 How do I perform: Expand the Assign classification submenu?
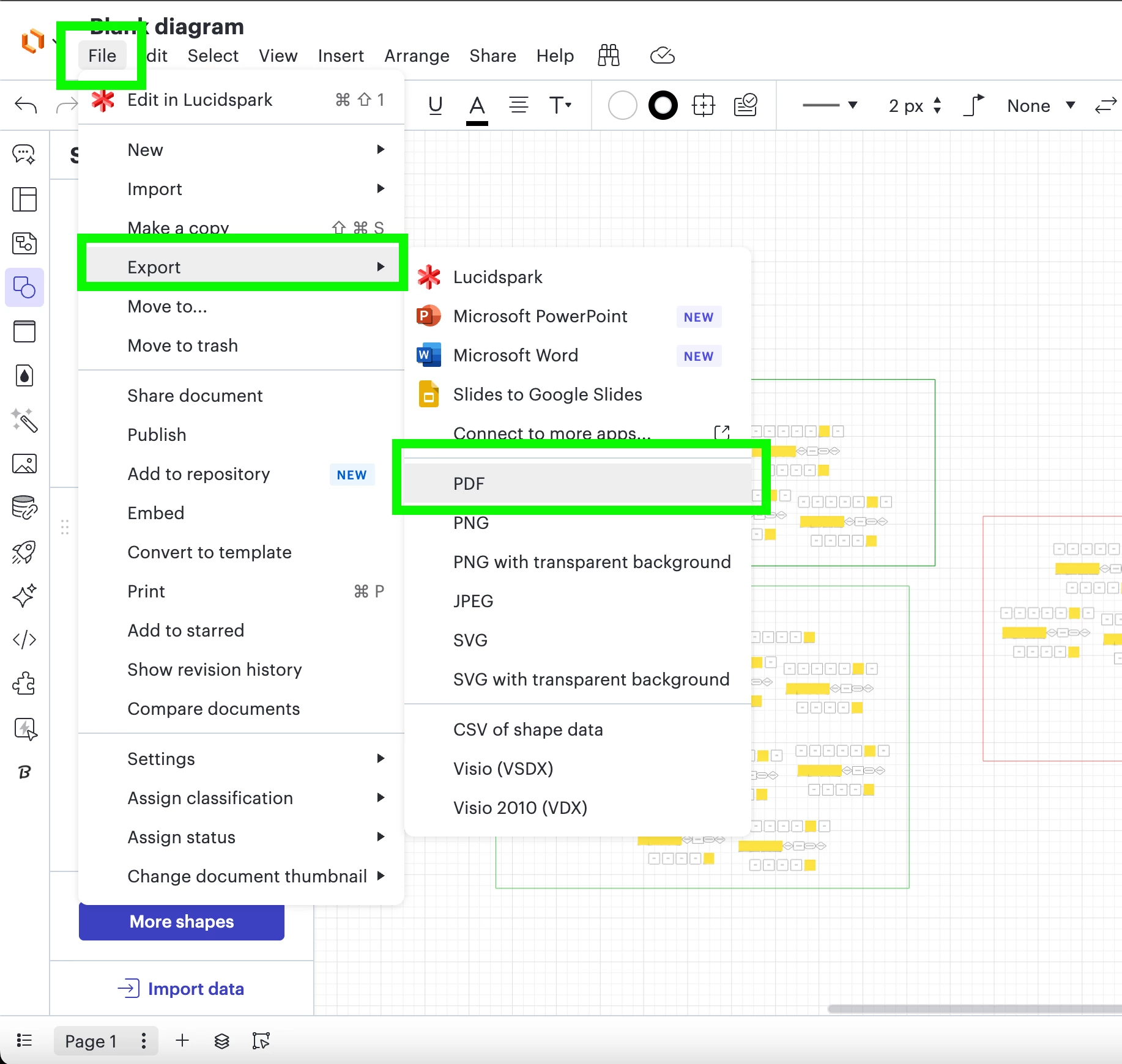click(x=241, y=798)
